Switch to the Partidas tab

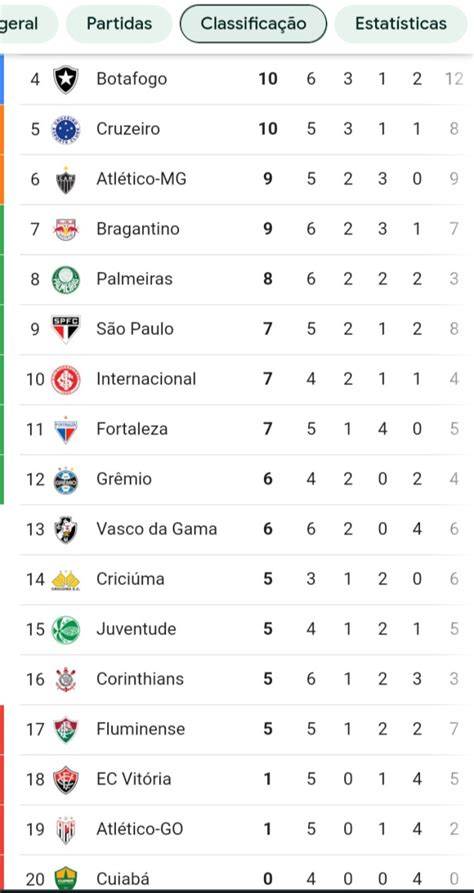tap(119, 23)
